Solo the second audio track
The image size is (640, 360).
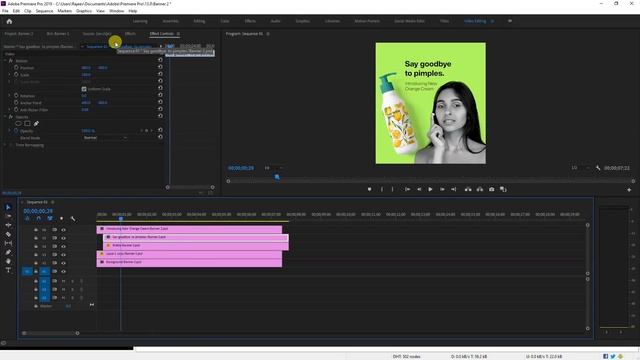point(73,289)
